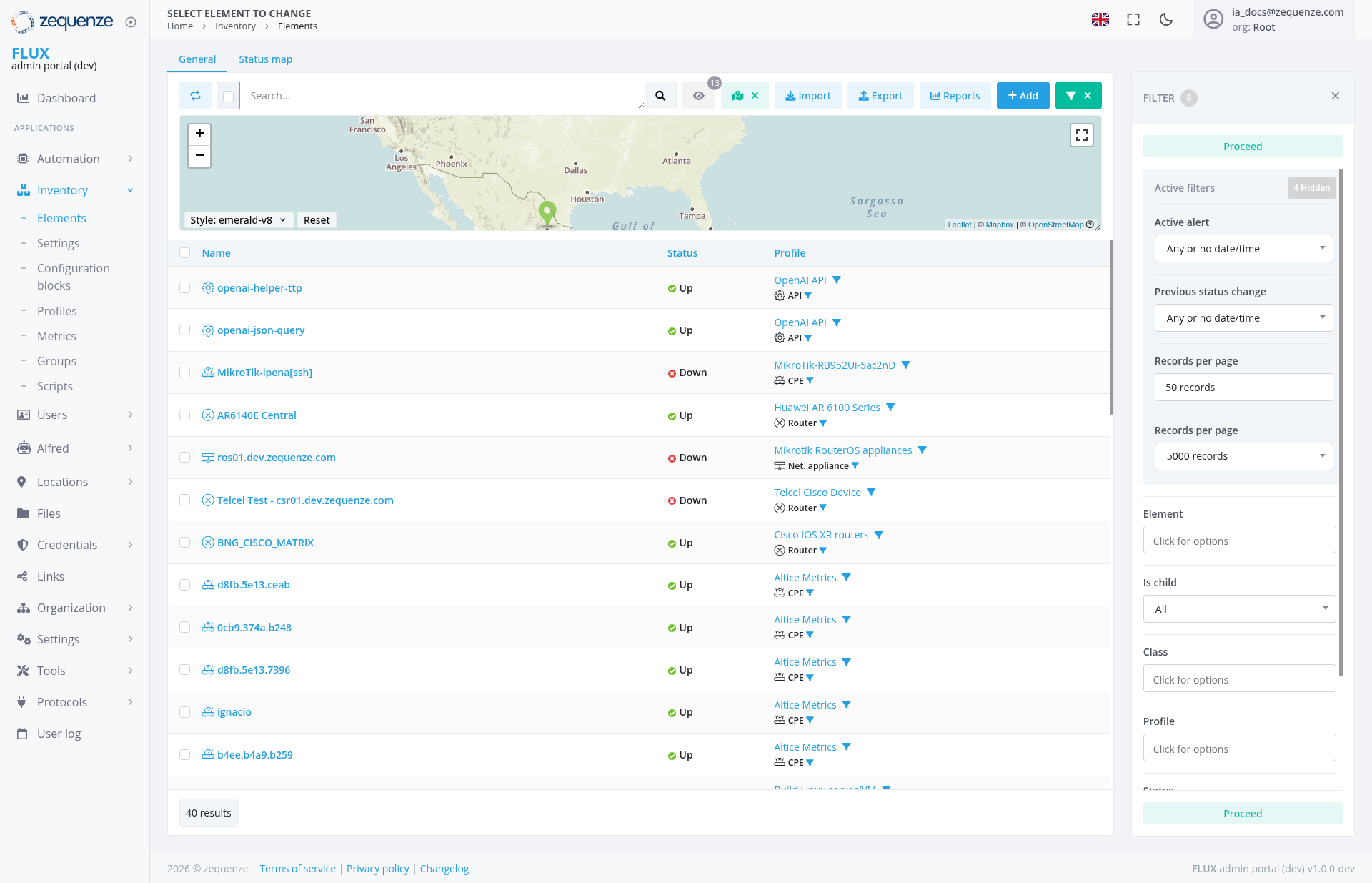Open Dashboard from the sidebar
This screenshot has height=883, width=1372.
point(66,98)
